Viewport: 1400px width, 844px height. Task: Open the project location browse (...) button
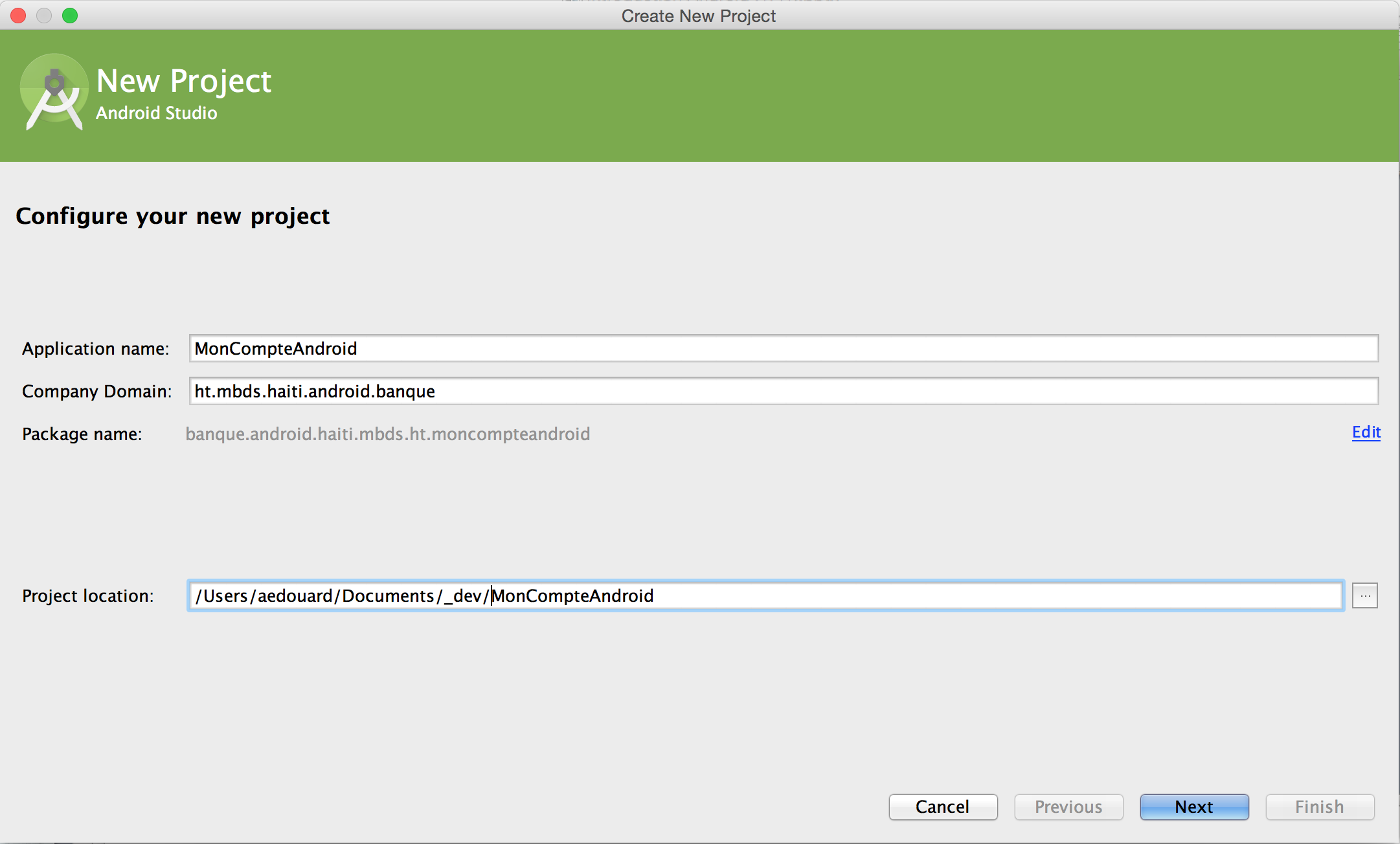(1365, 595)
